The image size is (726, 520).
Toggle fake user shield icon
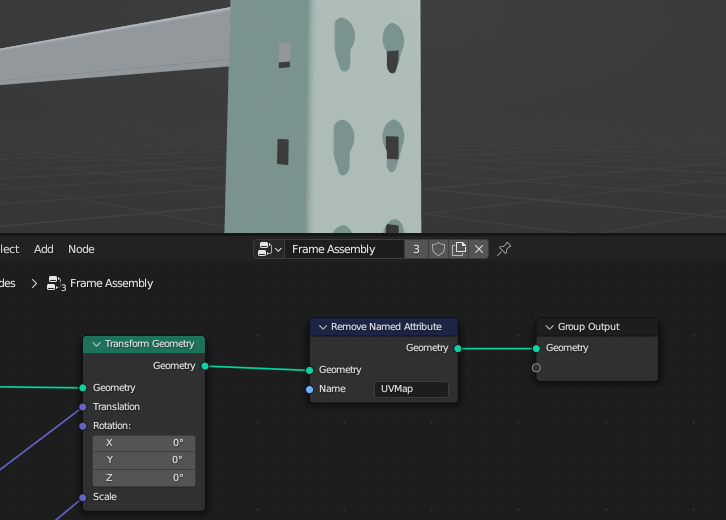(438, 249)
